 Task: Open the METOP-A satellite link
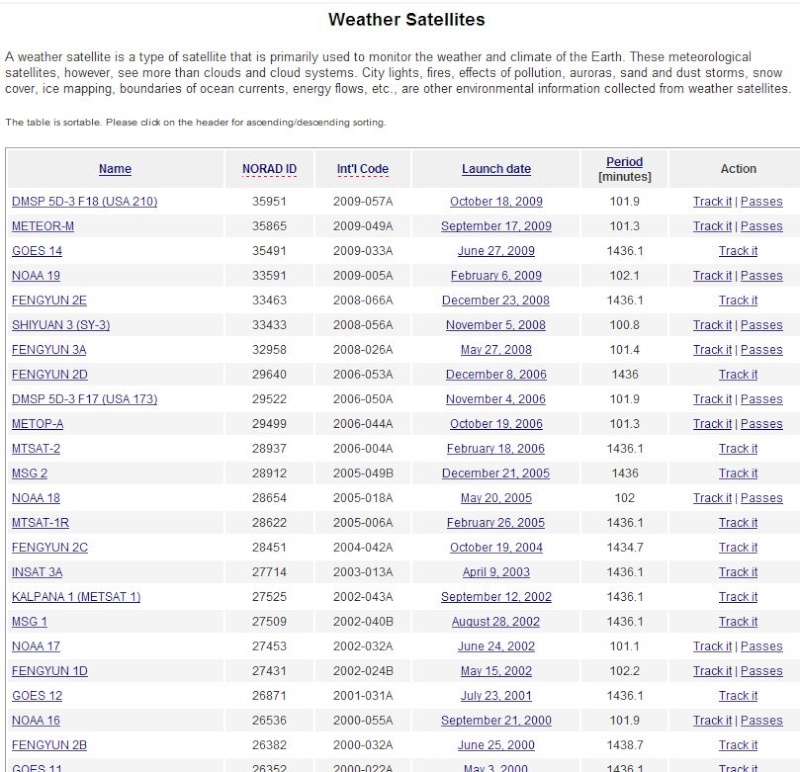[x=38, y=424]
